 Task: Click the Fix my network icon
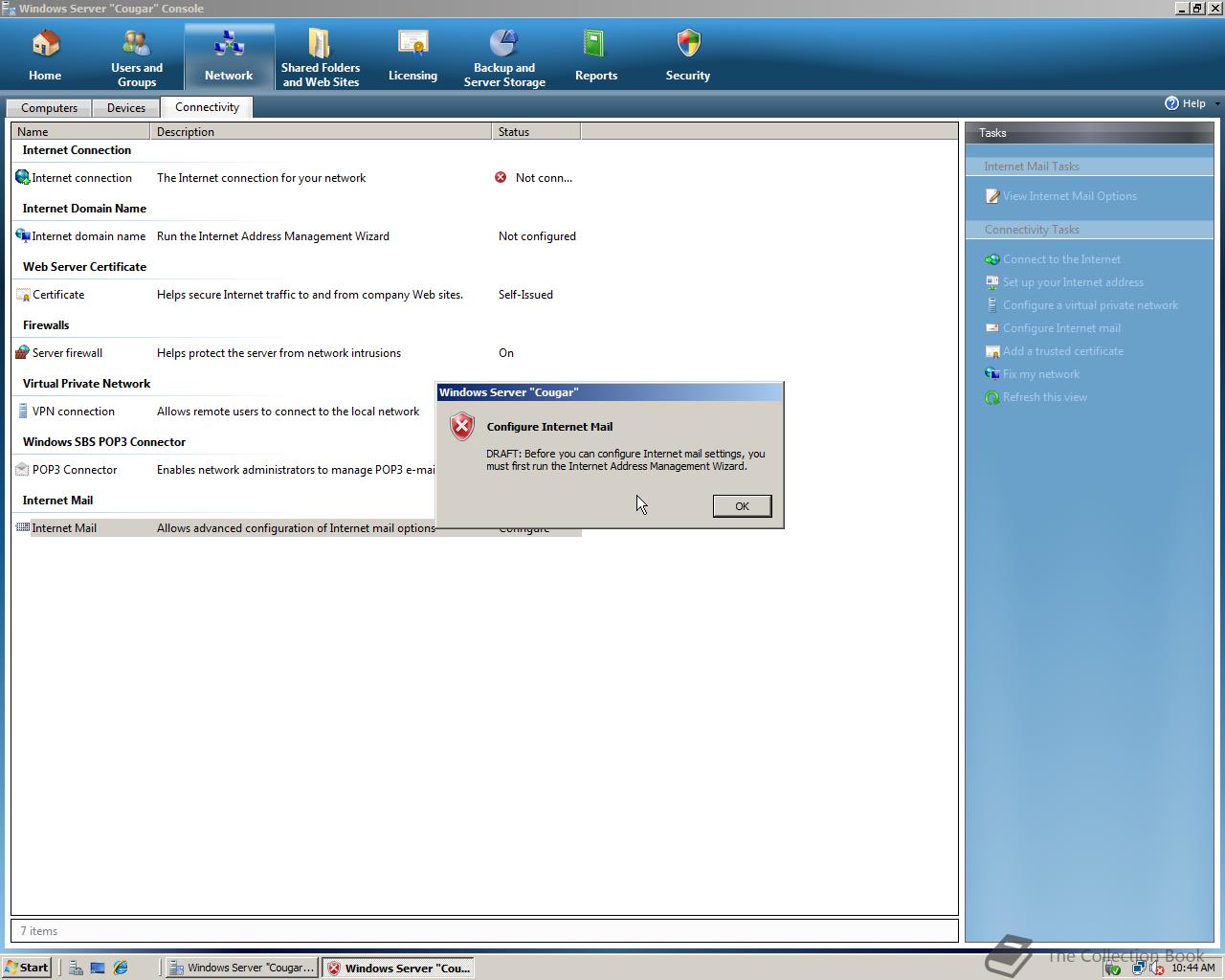(x=992, y=374)
